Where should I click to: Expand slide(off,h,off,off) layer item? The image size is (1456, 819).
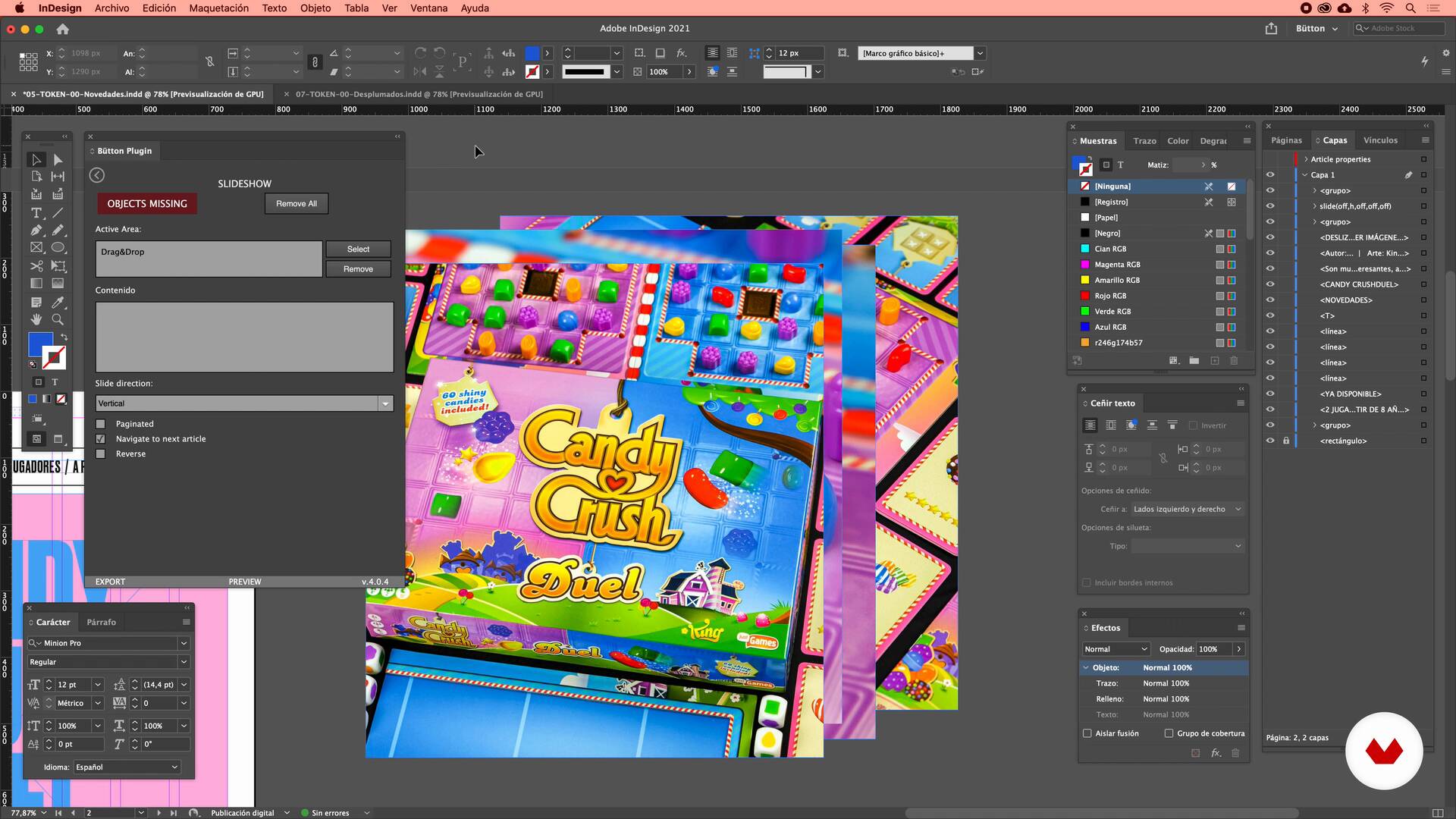pos(1315,206)
